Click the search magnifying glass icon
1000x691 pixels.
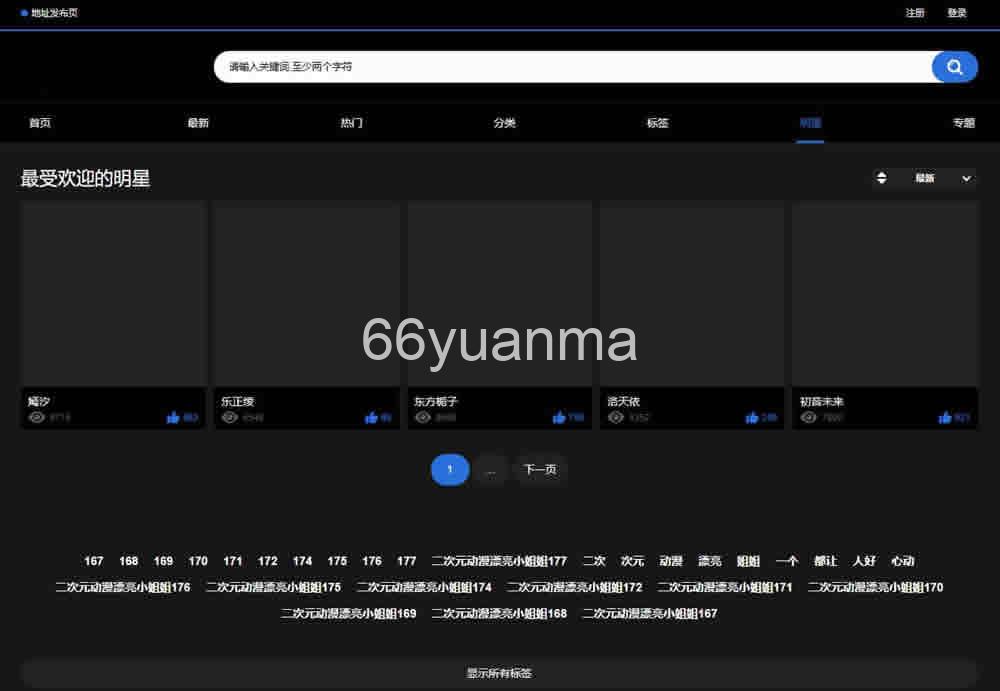954,66
